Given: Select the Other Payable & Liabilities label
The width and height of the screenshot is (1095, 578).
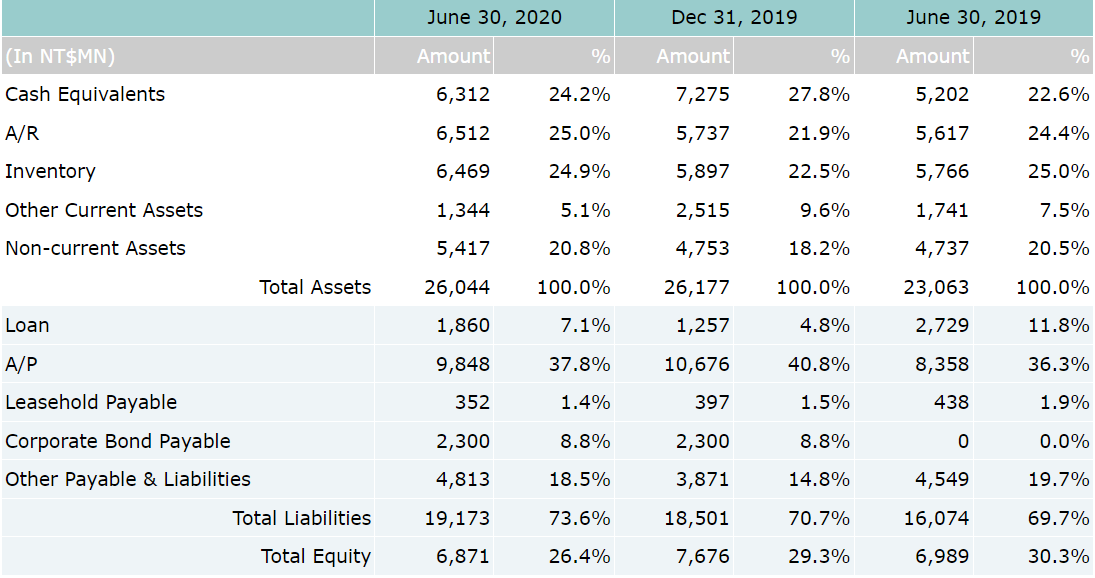Looking at the screenshot, I should tap(128, 479).
